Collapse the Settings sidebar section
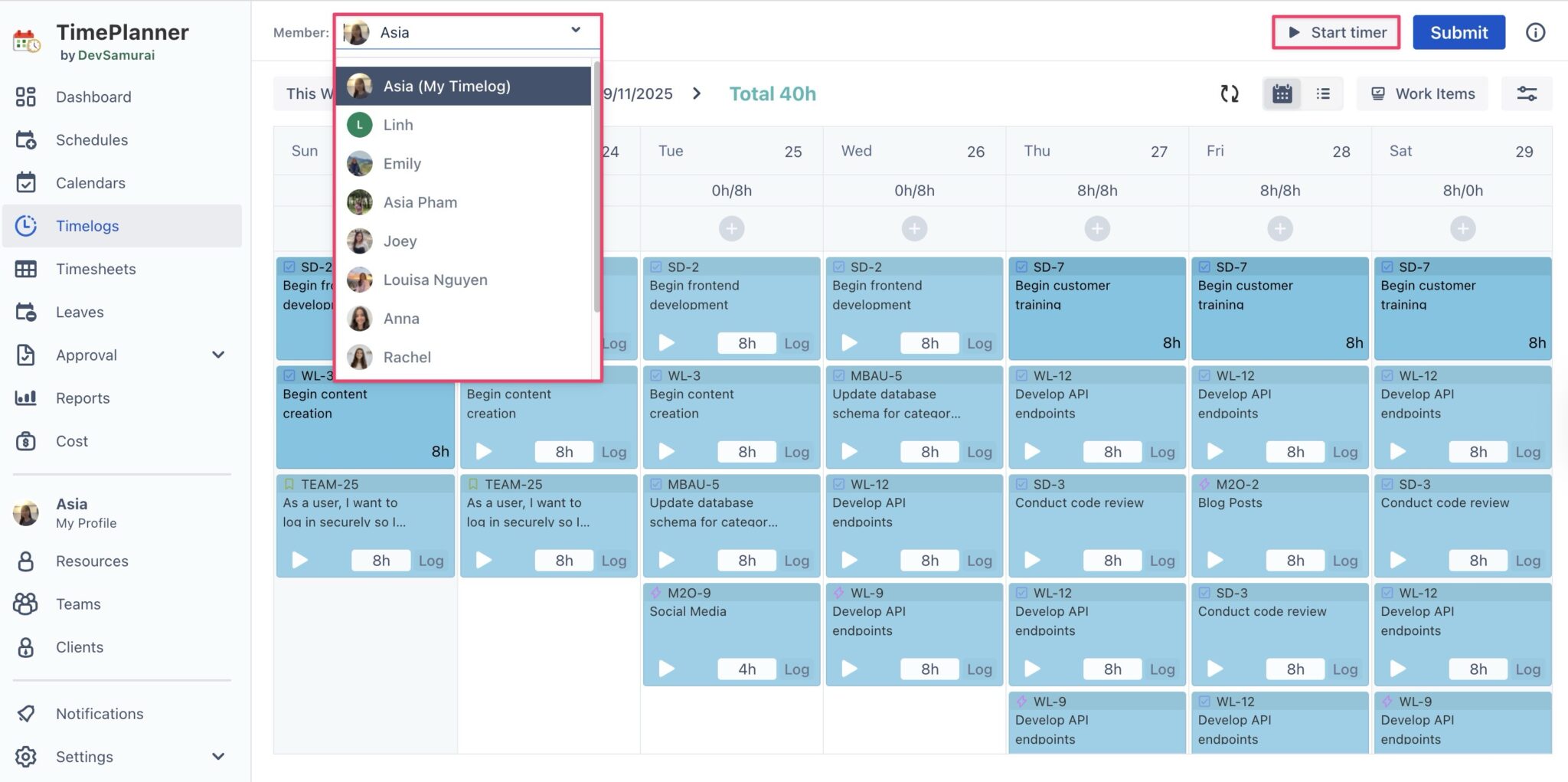This screenshot has height=782, width=1568. pos(218,757)
